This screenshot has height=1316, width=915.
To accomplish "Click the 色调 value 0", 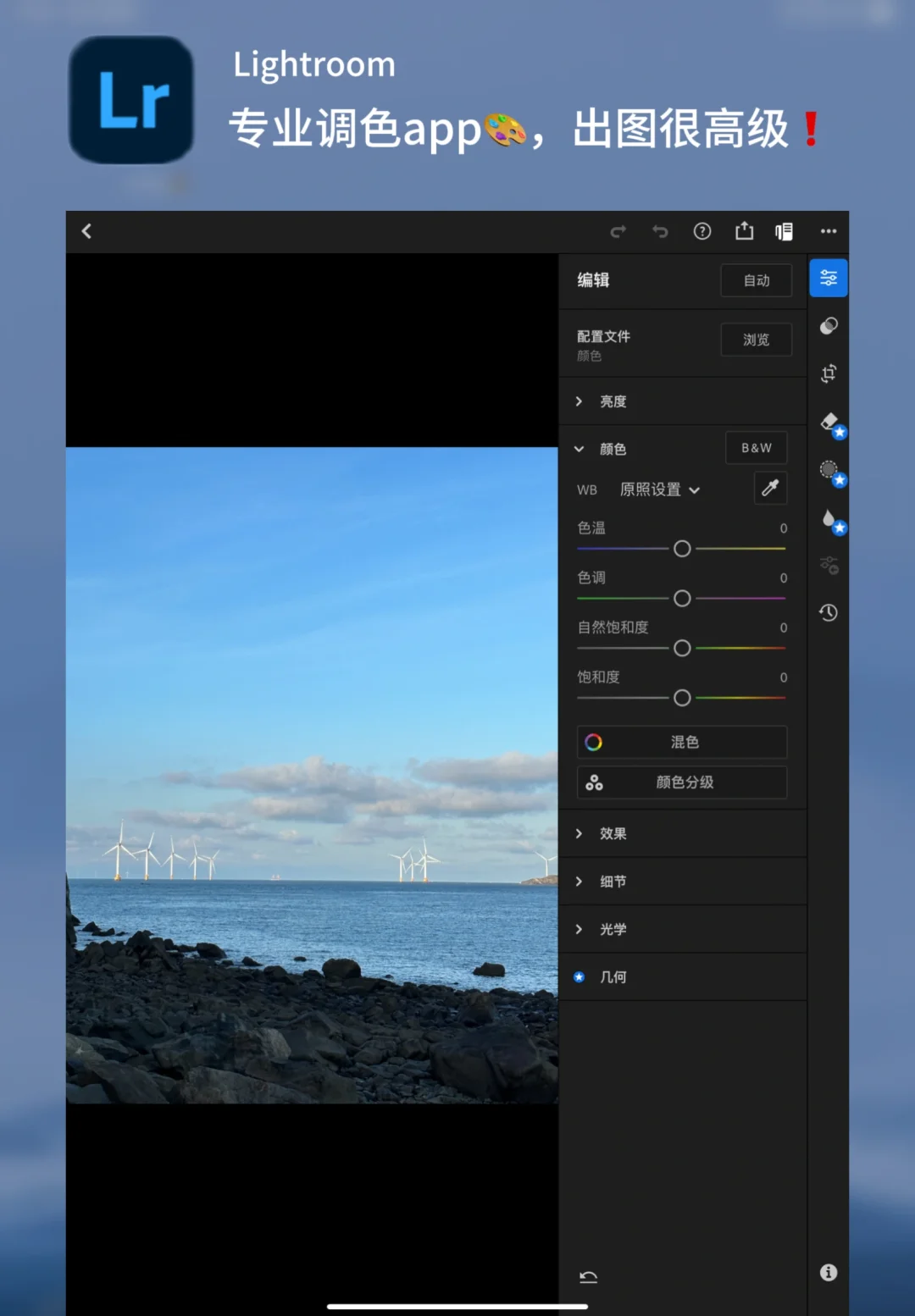I will [x=784, y=578].
